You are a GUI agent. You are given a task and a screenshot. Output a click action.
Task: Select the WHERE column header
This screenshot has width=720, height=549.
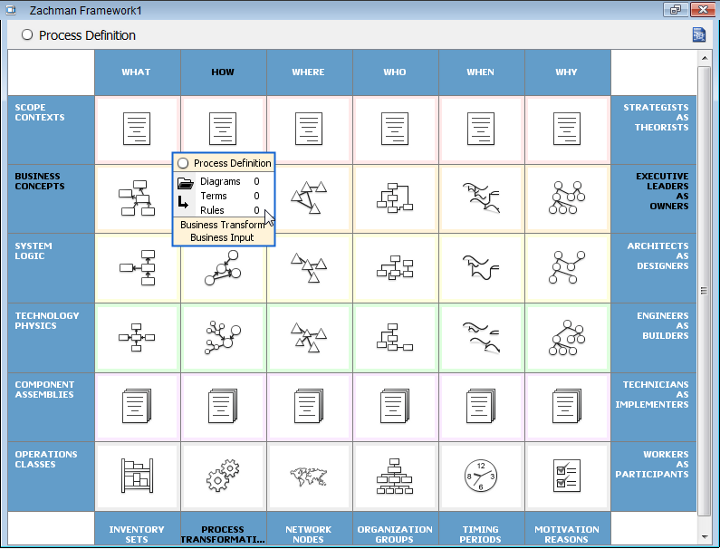coord(309,72)
